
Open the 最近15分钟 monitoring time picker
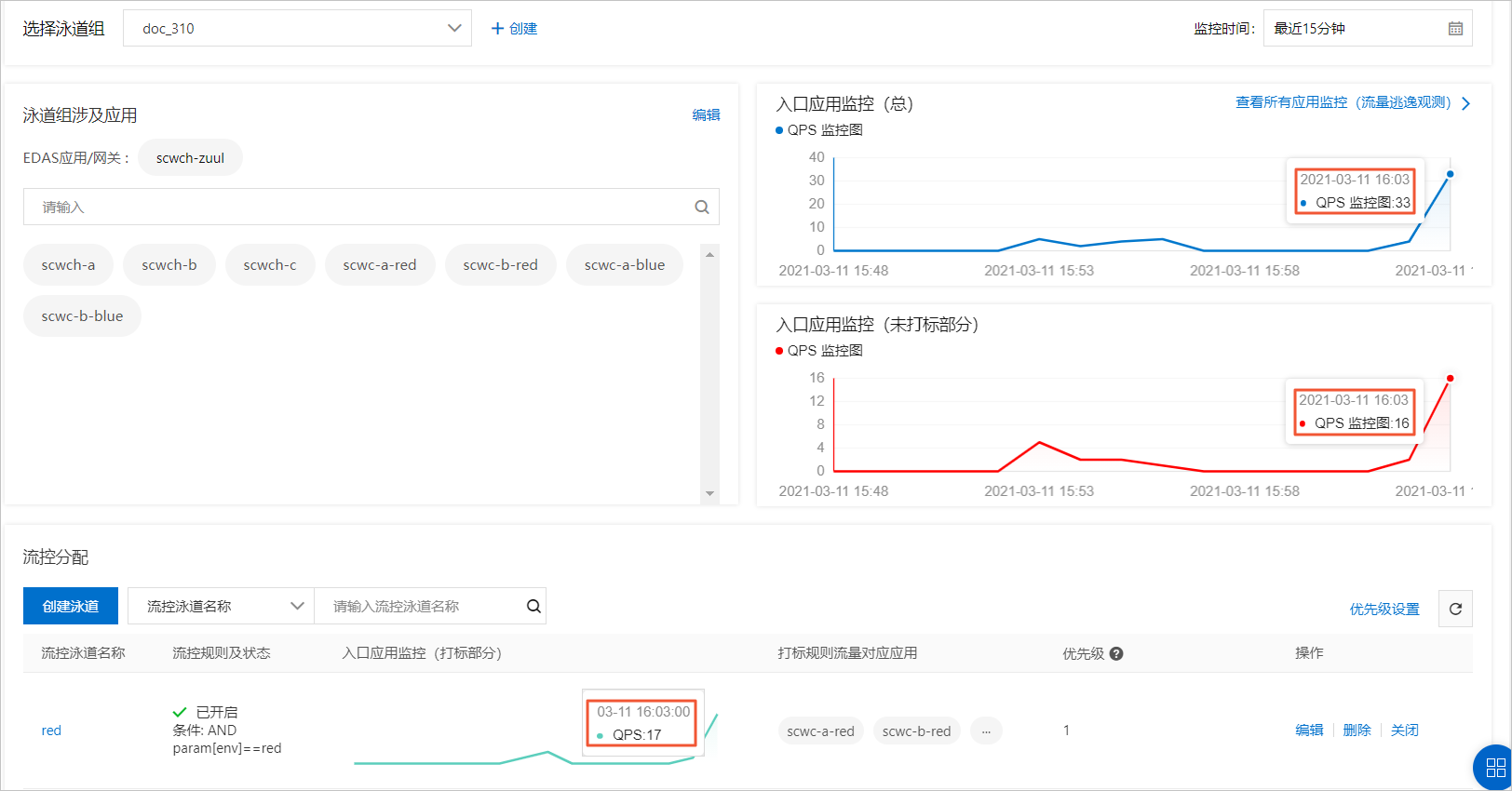coord(1368,29)
